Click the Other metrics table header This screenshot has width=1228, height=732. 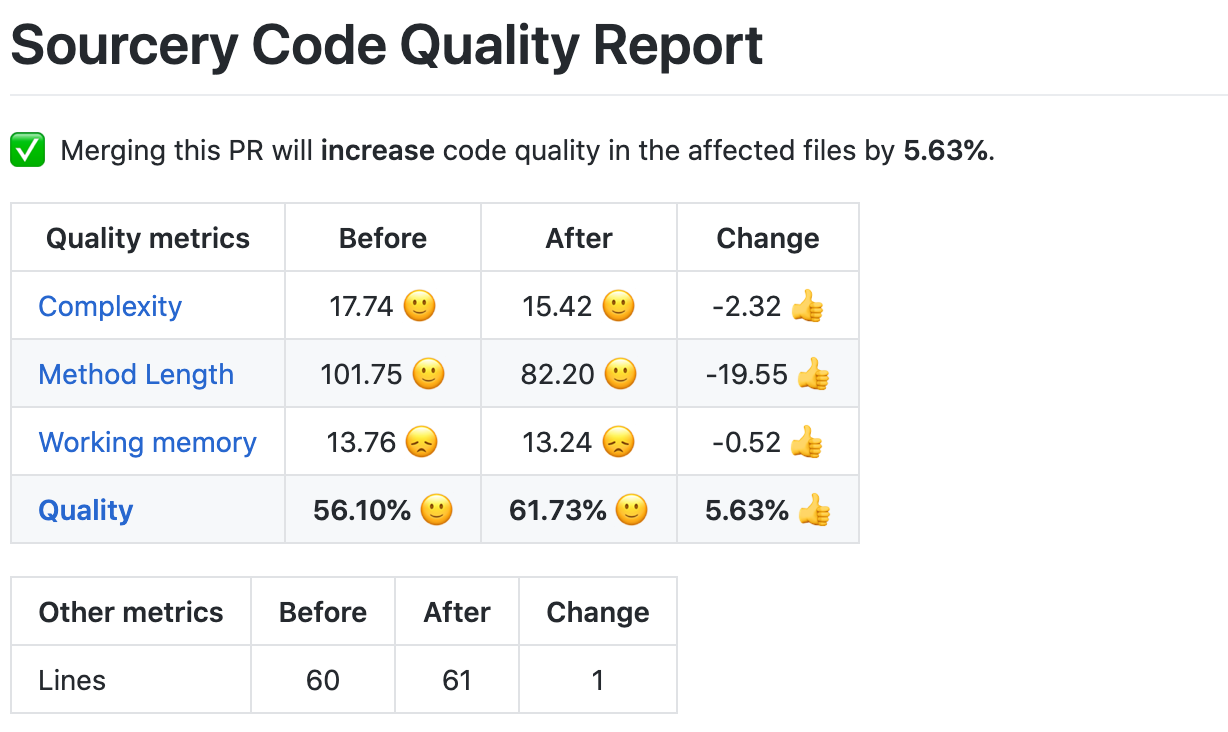click(x=131, y=612)
